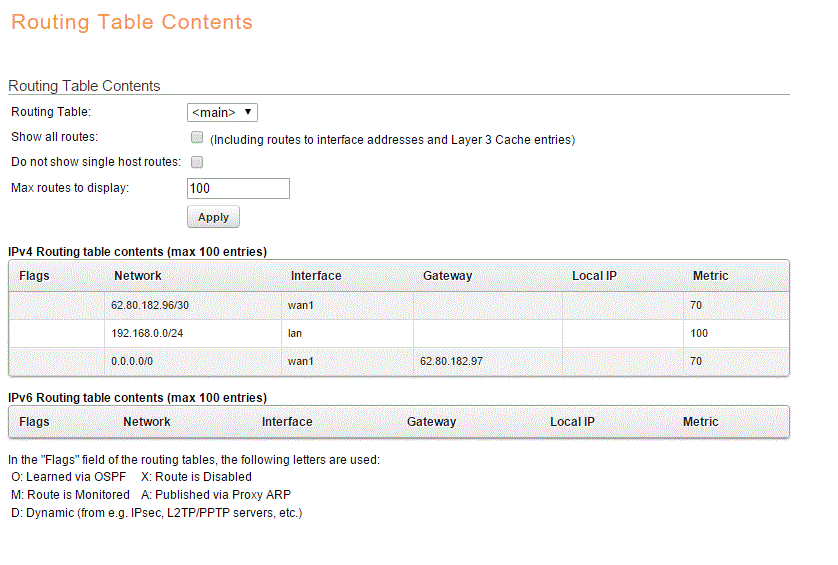Screen dimensions: 838x565
Task: Enable the Show all routes checkbox
Action: tap(197, 138)
